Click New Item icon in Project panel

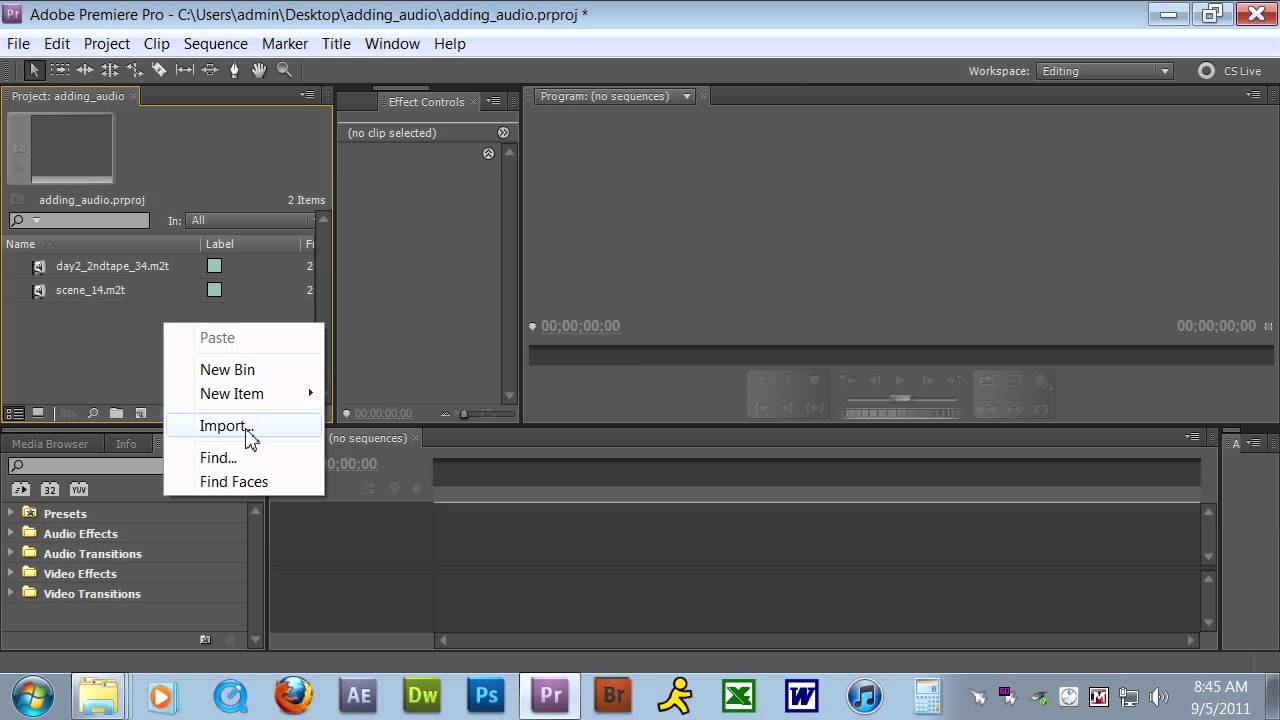click(141, 413)
